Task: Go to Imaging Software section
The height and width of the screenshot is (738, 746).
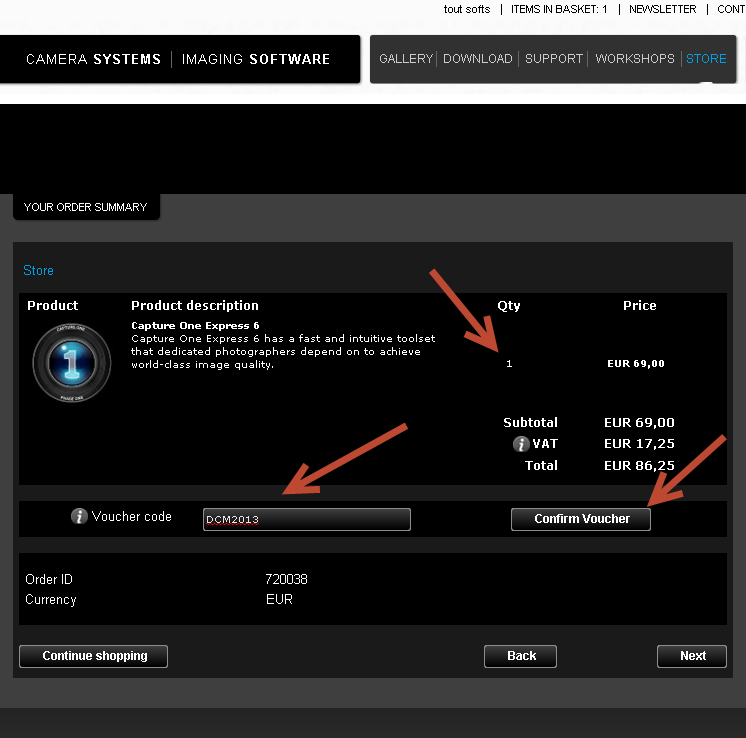Action: point(256,59)
